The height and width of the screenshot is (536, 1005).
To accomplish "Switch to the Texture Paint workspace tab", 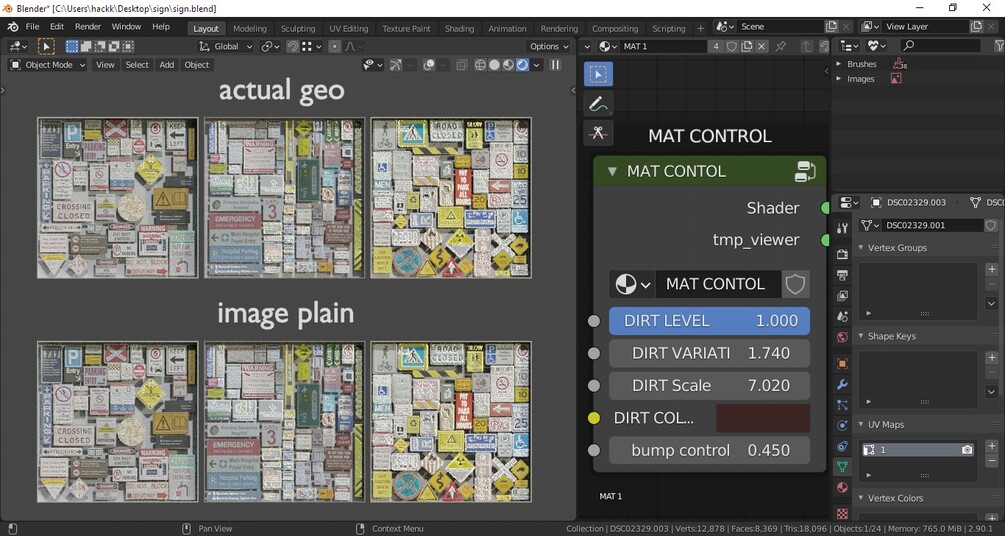I will [x=406, y=29].
